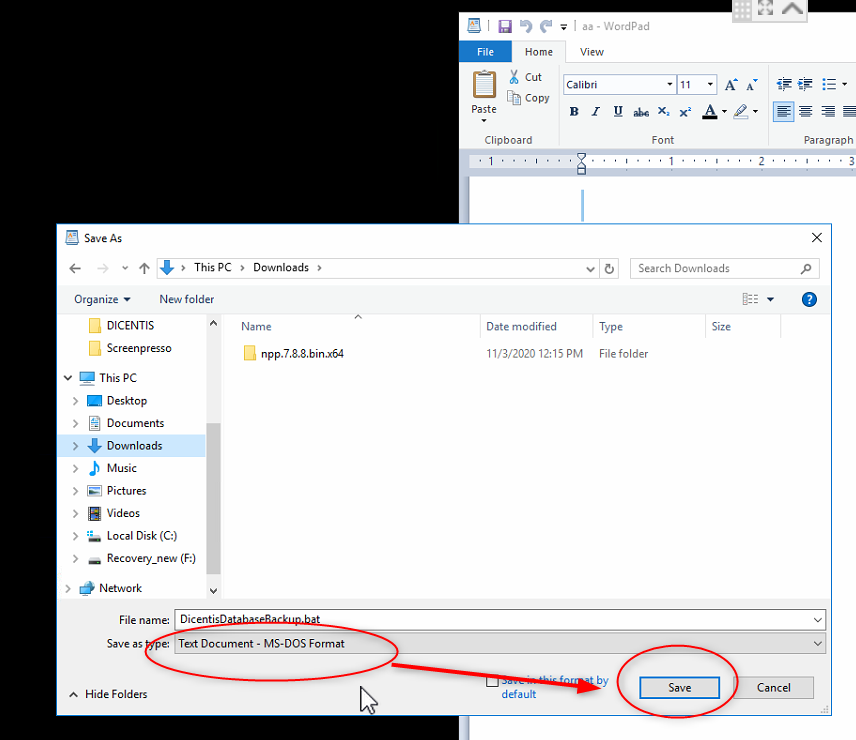This screenshot has height=740, width=856.
Task: Click the New folder button
Action: point(186,299)
